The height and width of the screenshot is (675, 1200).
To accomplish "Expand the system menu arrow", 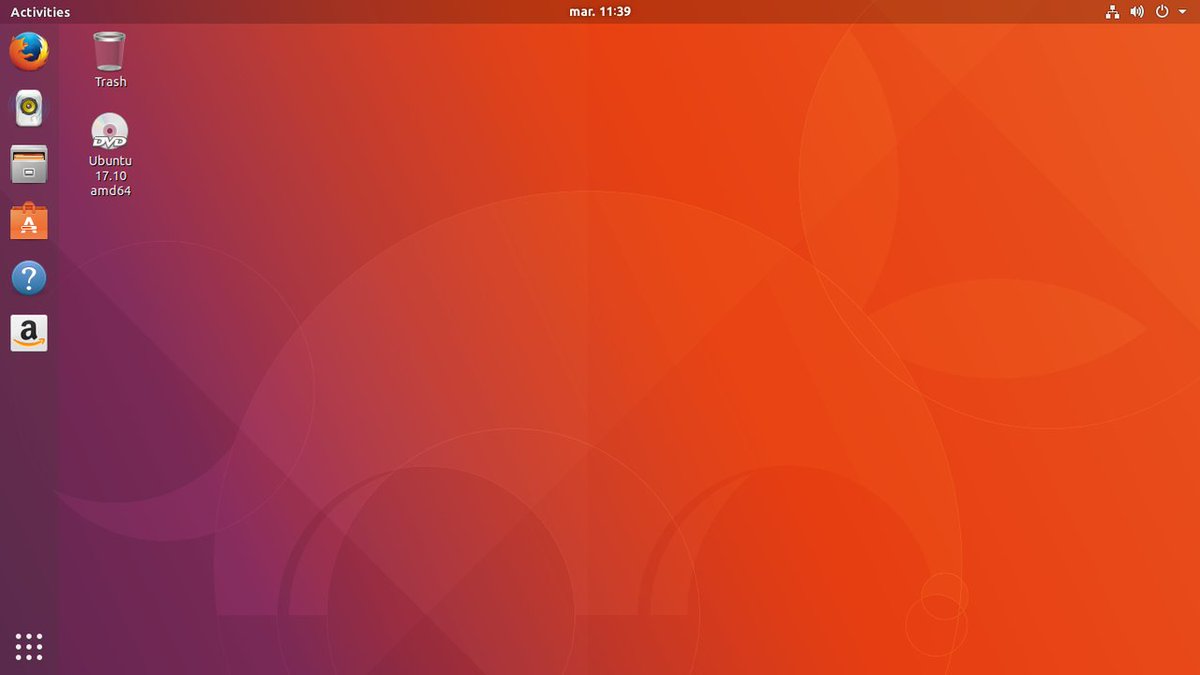I will click(1180, 13).
